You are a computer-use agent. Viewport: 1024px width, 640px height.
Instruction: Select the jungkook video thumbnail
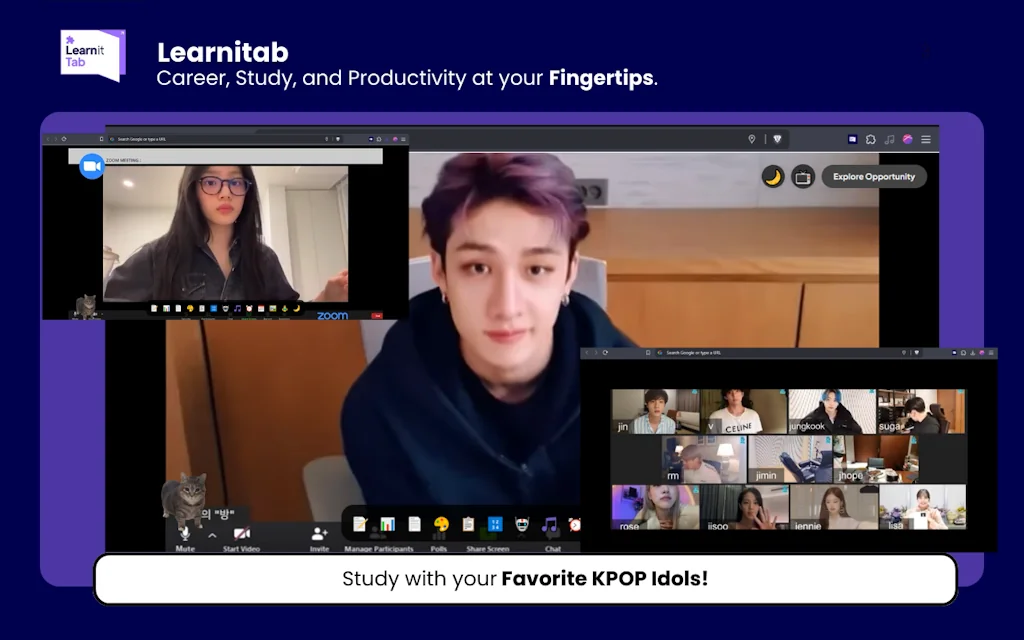[832, 411]
